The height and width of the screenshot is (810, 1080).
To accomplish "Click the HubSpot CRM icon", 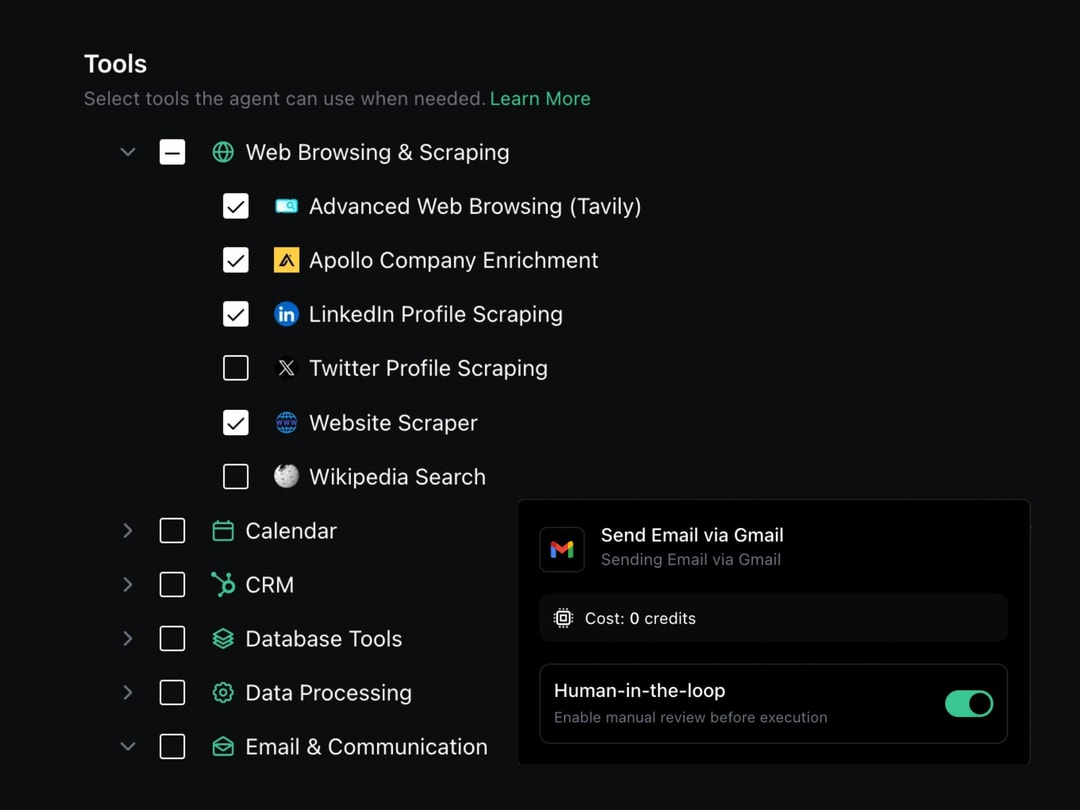I will point(223,585).
